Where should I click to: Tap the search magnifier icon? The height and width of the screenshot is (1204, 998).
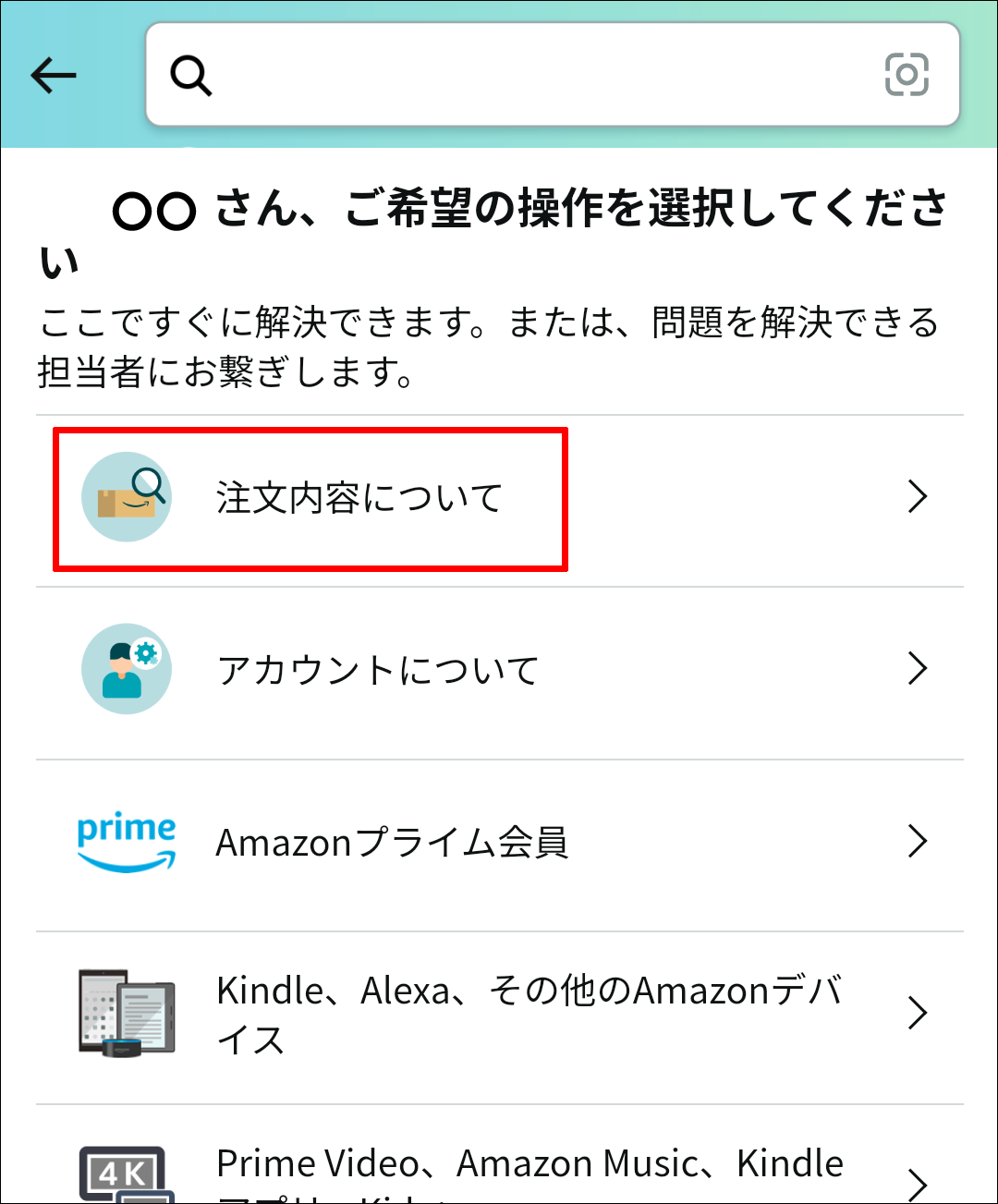tap(191, 76)
